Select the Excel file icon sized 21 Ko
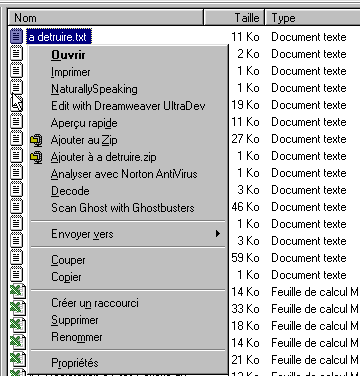Image resolution: width=360 pixels, height=376 pixels. click(18, 360)
